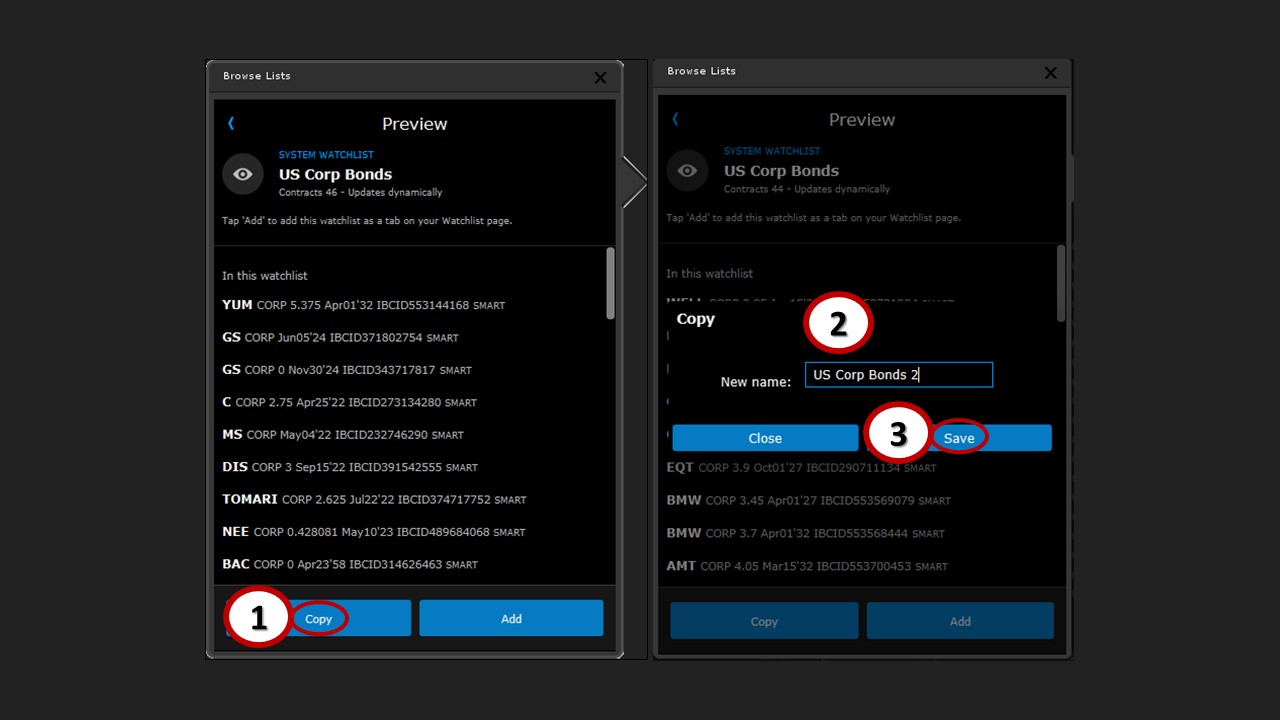Click the back chevron in right Preview panel
This screenshot has height=720, width=1280.
point(676,119)
